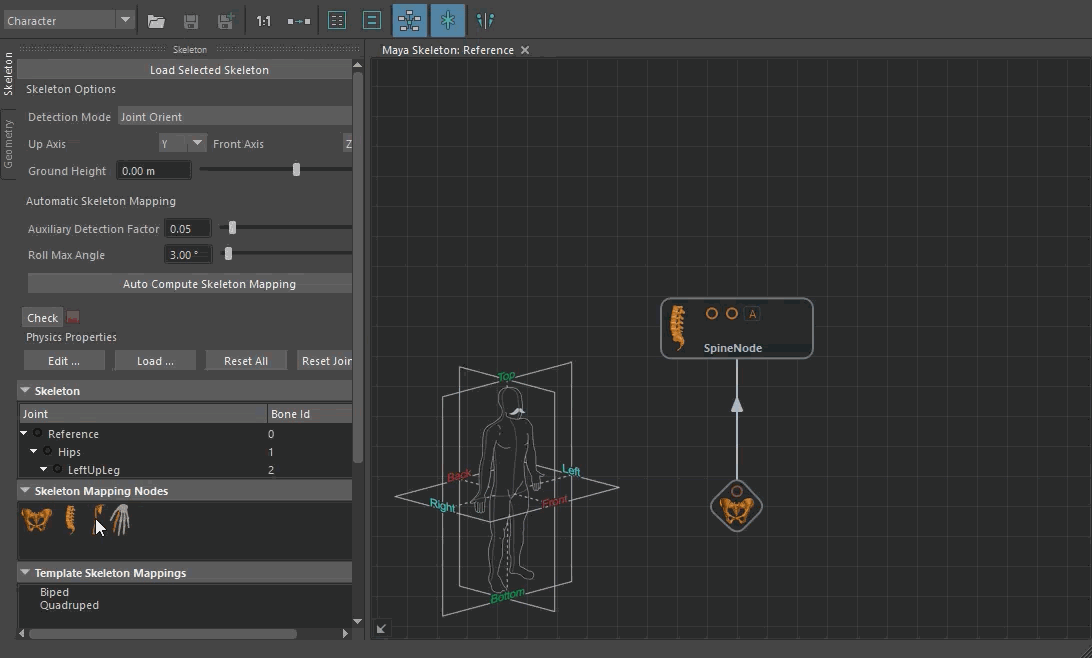The image size is (1092, 658).
Task: Select the Biped template mapping
Action: coord(54,592)
